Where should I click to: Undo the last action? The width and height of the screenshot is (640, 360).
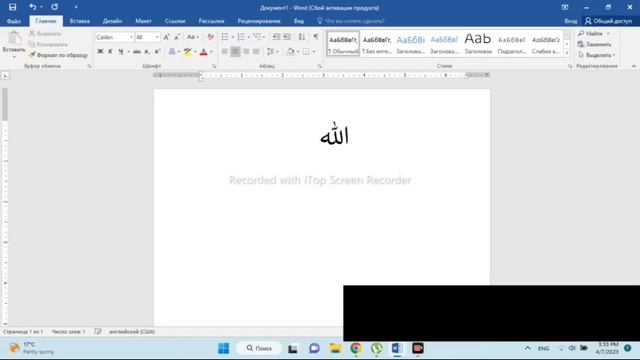[32, 7]
